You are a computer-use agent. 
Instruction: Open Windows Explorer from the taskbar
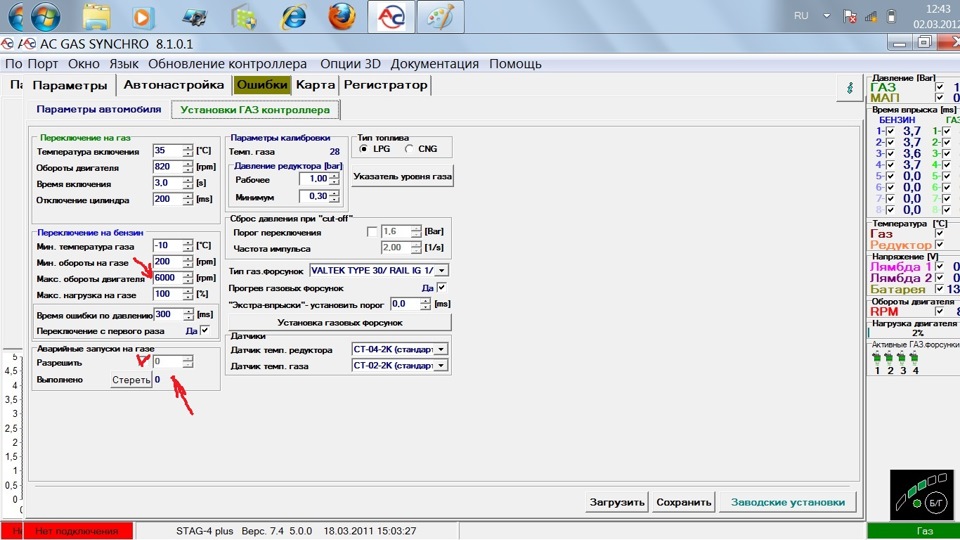coord(96,17)
